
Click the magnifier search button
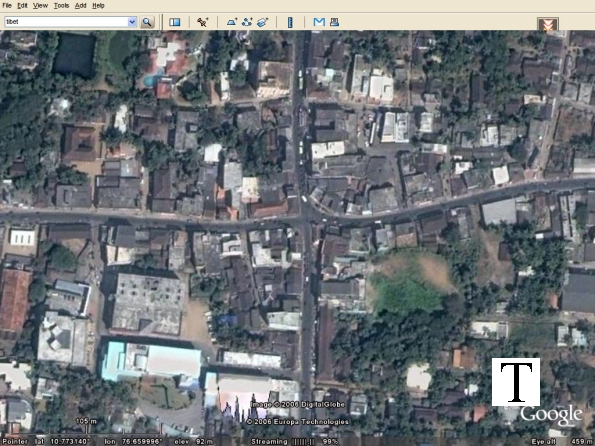147,22
